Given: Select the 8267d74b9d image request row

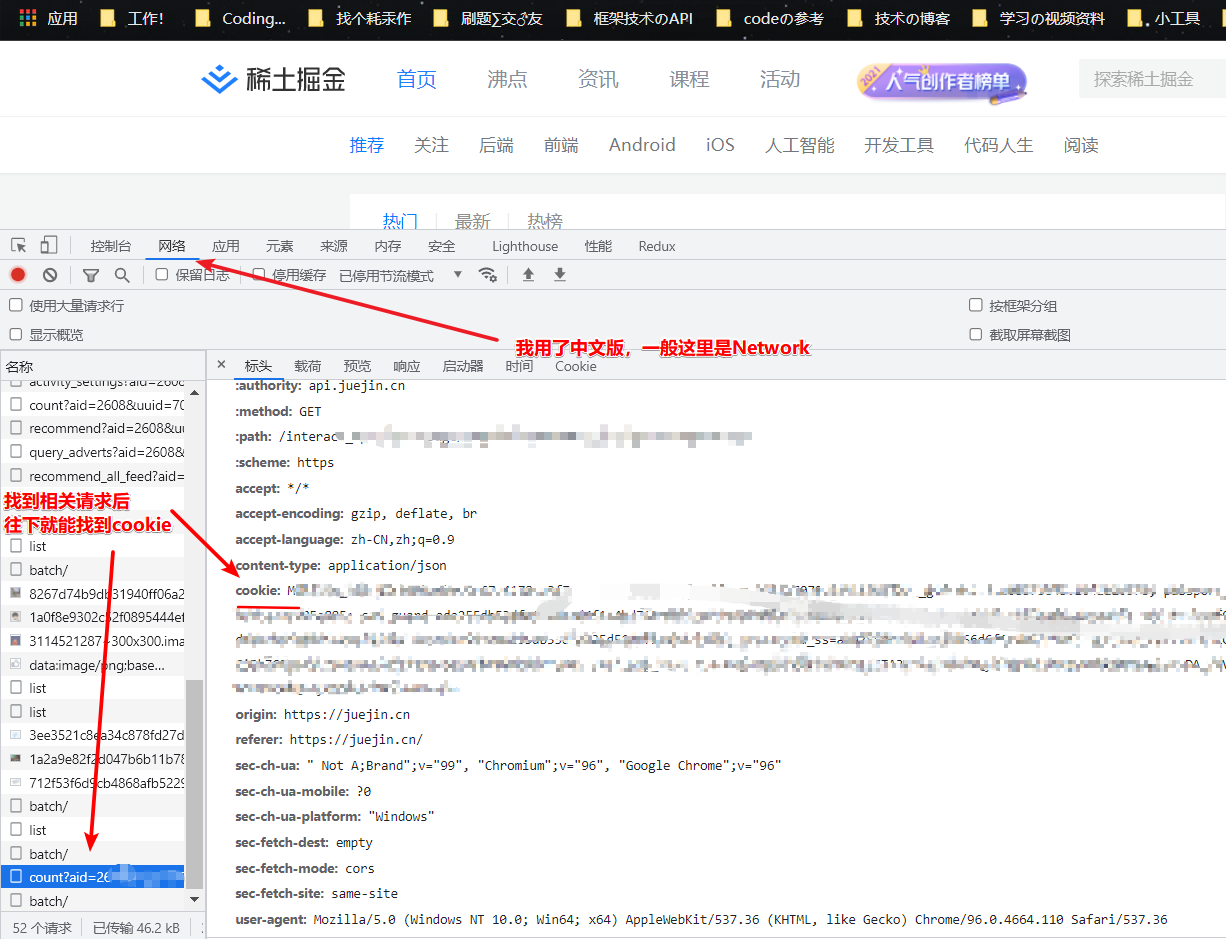Looking at the screenshot, I should pyautogui.click(x=93, y=593).
